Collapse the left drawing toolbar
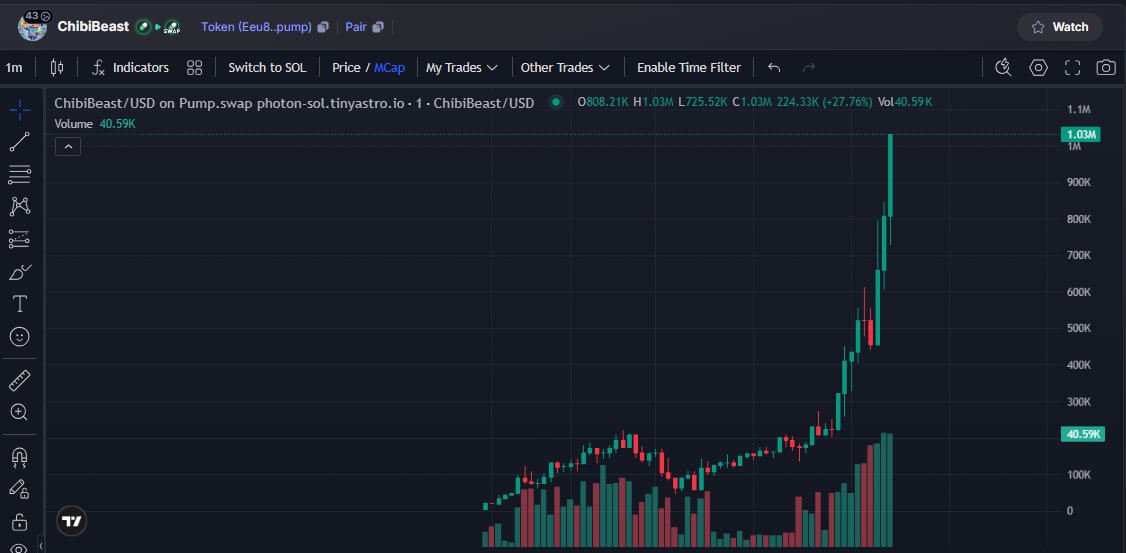This screenshot has width=1126, height=553. (41, 547)
